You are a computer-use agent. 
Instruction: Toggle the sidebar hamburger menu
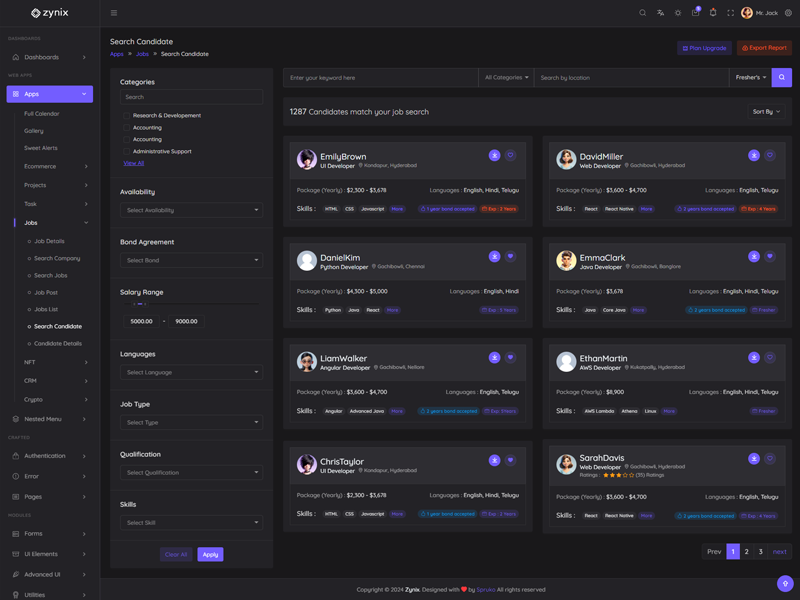(x=114, y=13)
